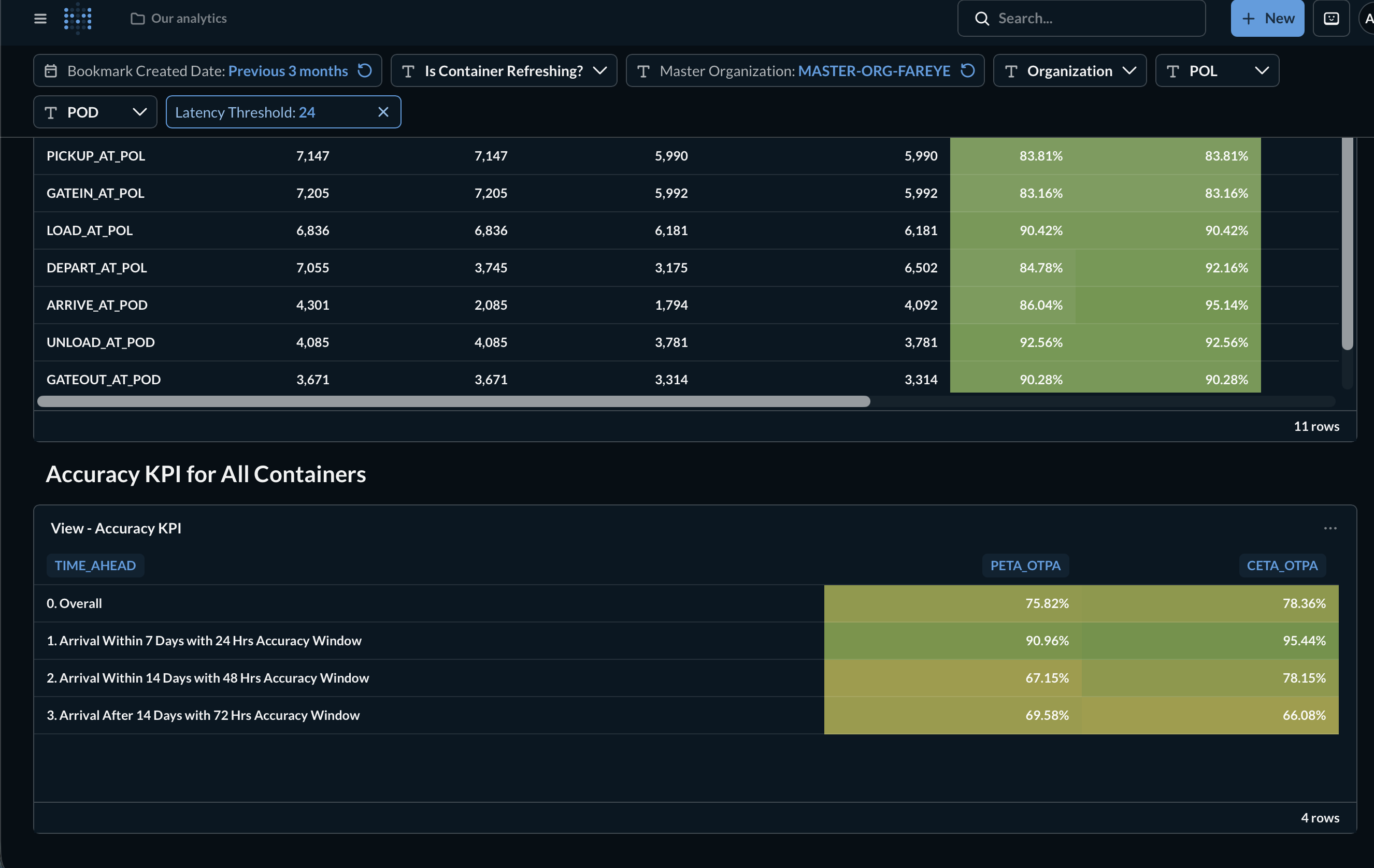Image resolution: width=1374 pixels, height=868 pixels.
Task: Select the DEPART_AT_POL row label
Action: coord(96,267)
